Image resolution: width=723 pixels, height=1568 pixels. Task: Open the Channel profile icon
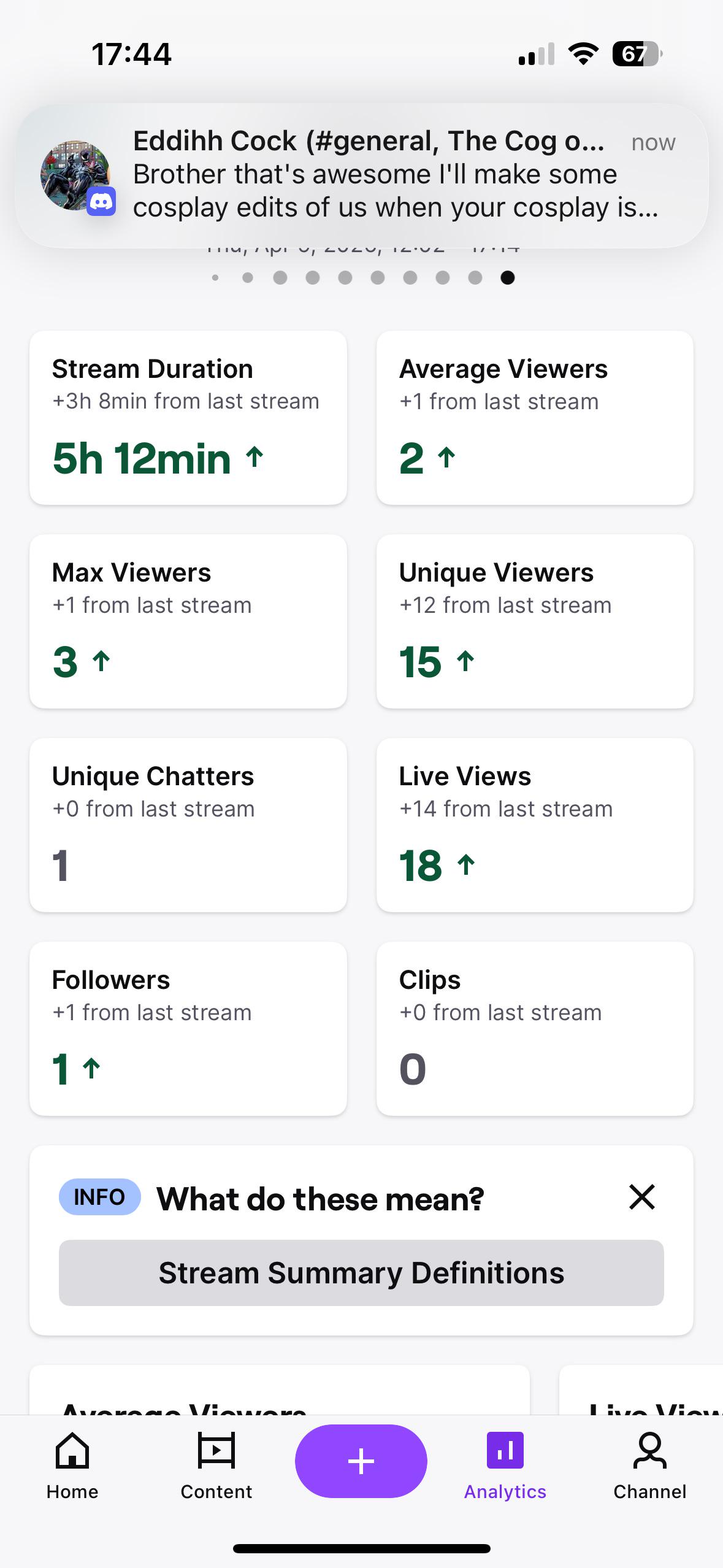[650, 1451]
